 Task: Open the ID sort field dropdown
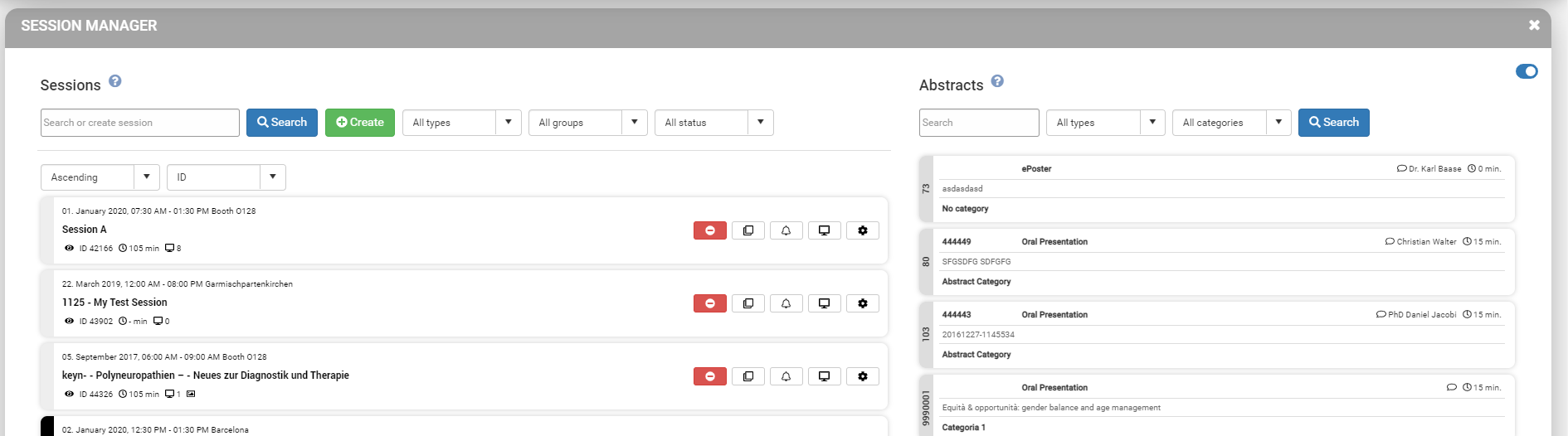226,177
